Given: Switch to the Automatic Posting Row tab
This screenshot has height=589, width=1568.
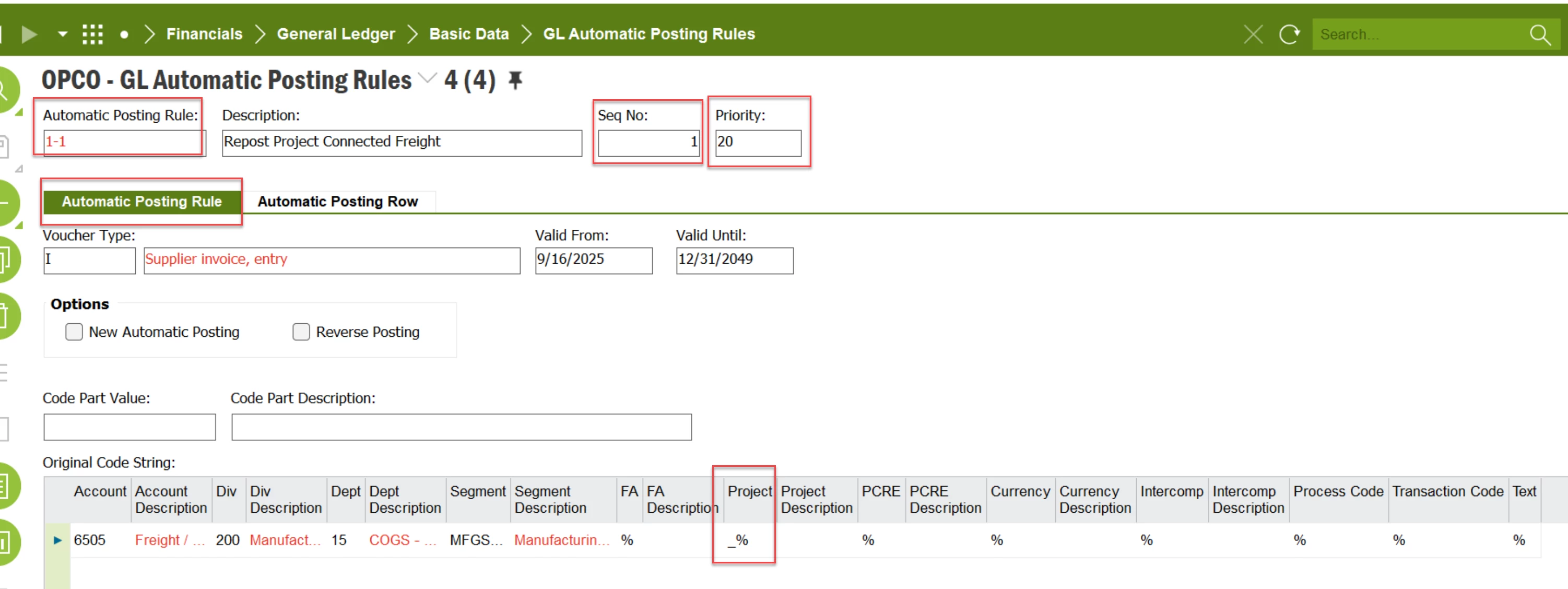Looking at the screenshot, I should (x=338, y=202).
